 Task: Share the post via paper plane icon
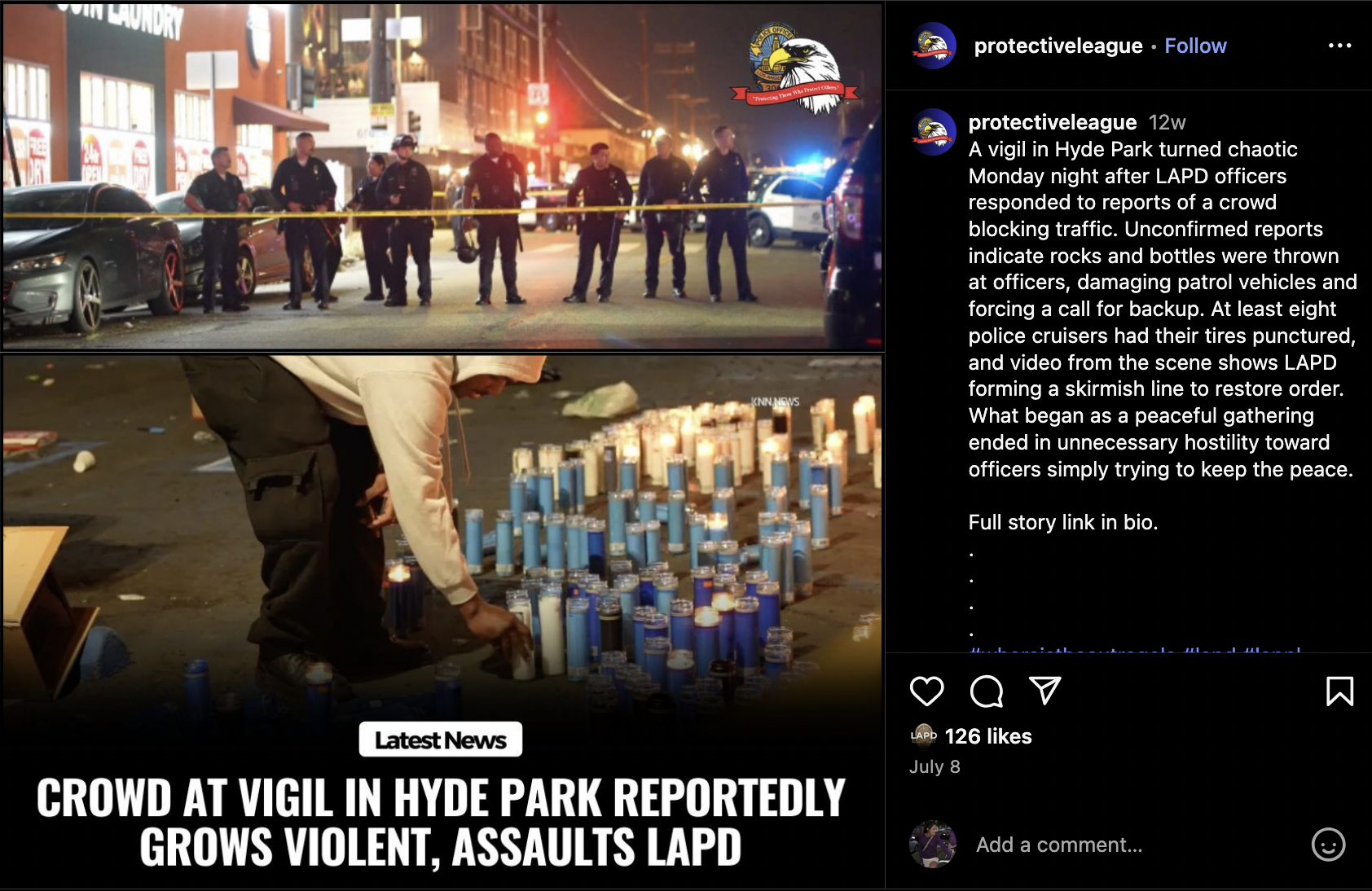pyautogui.click(x=1045, y=691)
